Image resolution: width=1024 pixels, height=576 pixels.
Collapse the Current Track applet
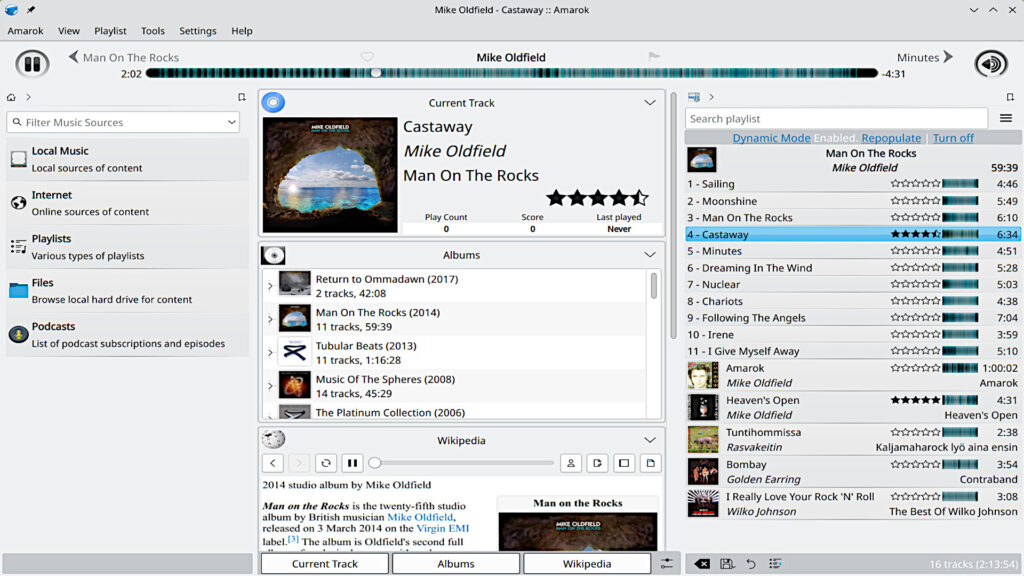coord(650,103)
